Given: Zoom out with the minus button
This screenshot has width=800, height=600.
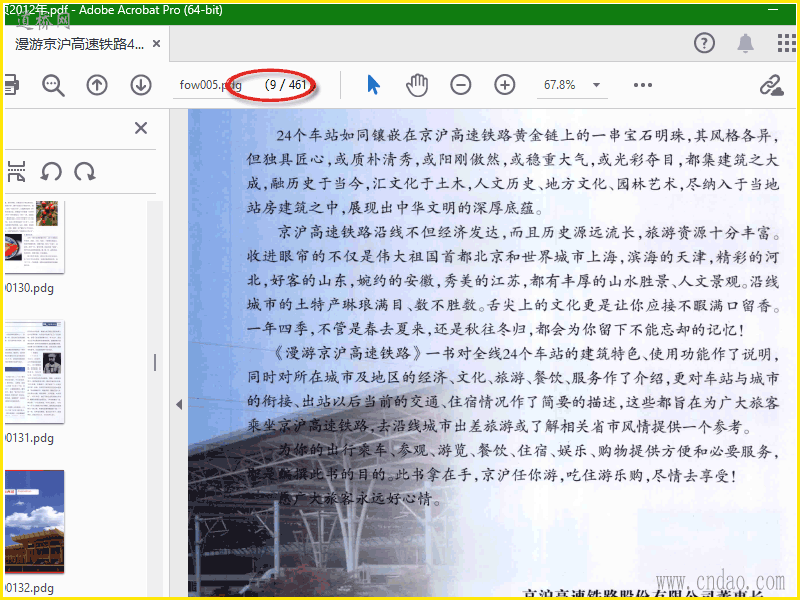Looking at the screenshot, I should 461,85.
